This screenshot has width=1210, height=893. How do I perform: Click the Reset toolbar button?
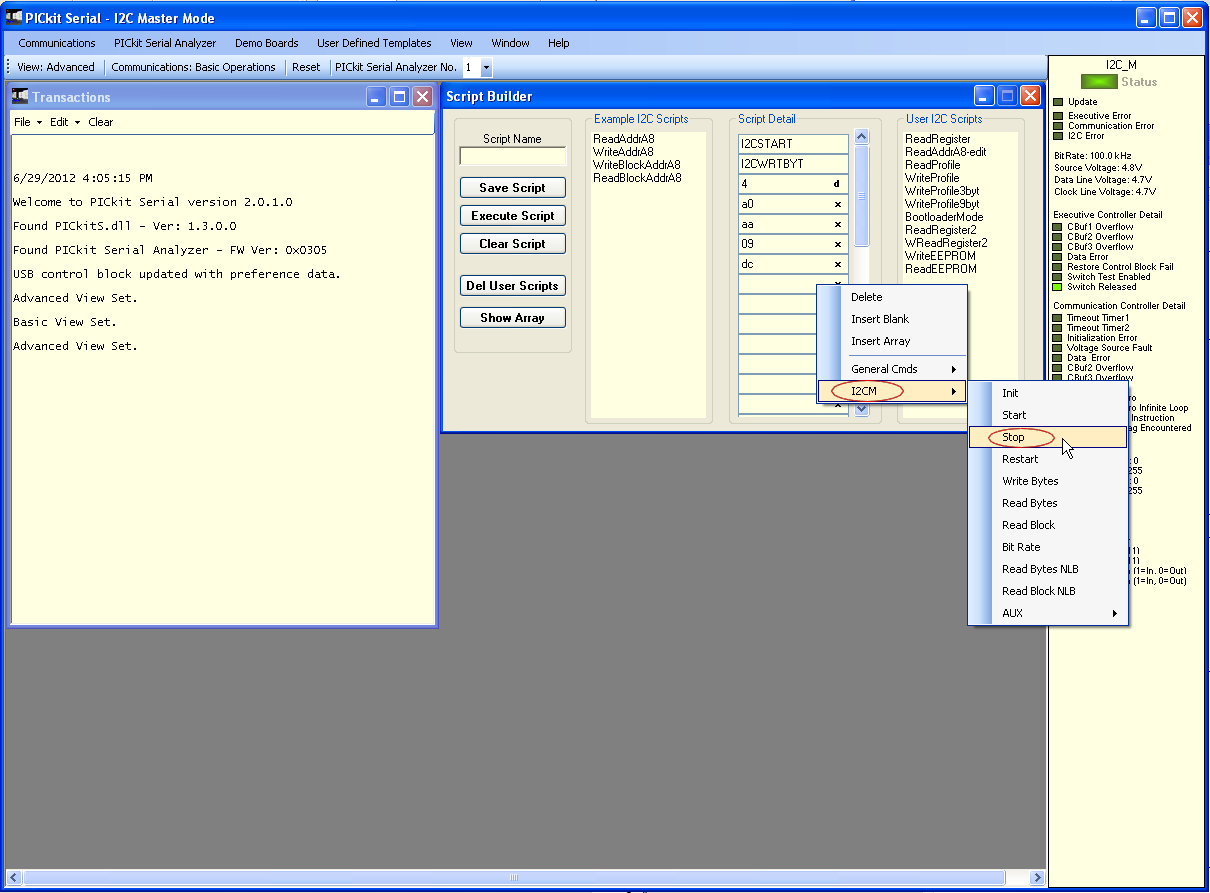306,67
